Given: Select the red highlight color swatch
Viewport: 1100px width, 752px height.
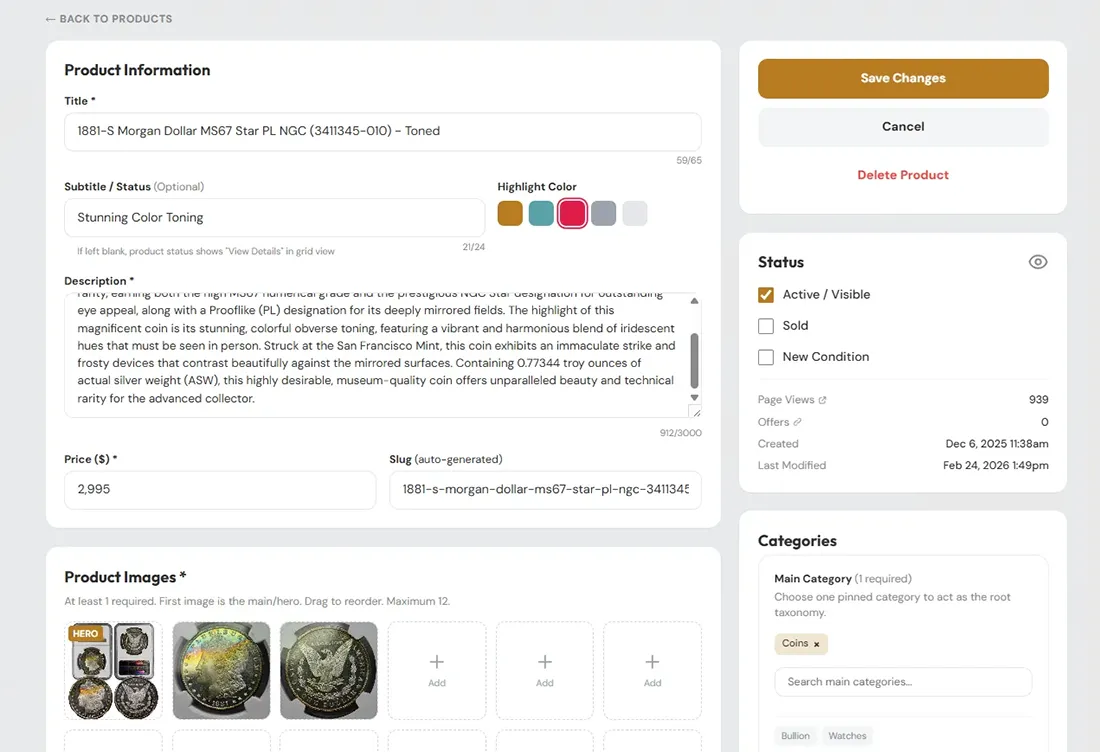Looking at the screenshot, I should pos(572,213).
